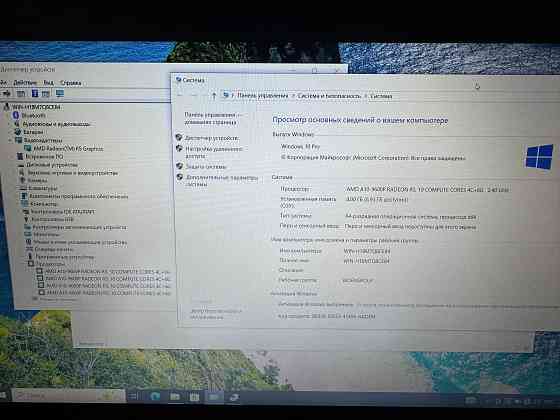Click the blue Help toolbar icon in Device Manager

(x=35, y=93)
